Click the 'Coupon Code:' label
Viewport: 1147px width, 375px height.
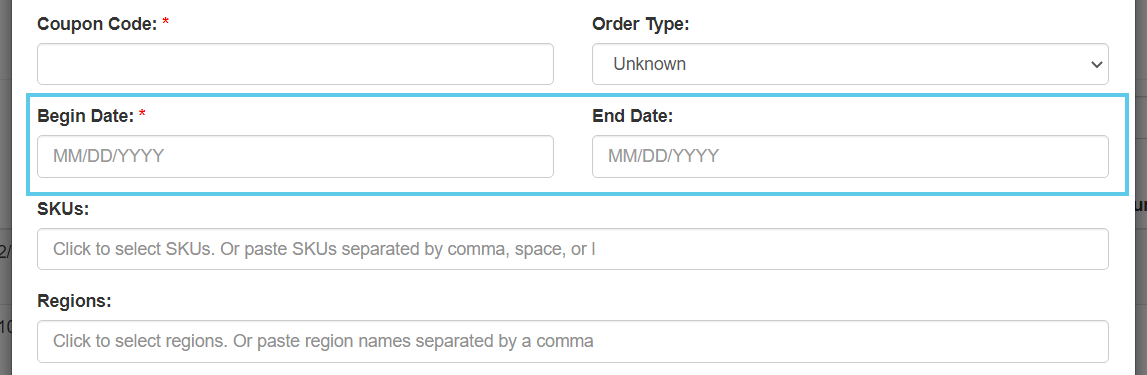coord(97,24)
